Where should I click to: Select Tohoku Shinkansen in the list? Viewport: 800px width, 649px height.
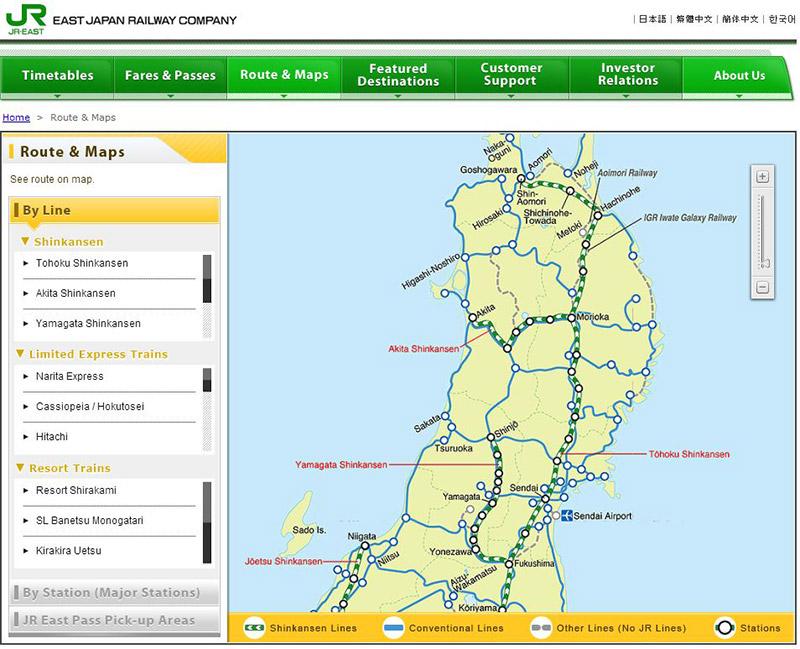[x=82, y=264]
